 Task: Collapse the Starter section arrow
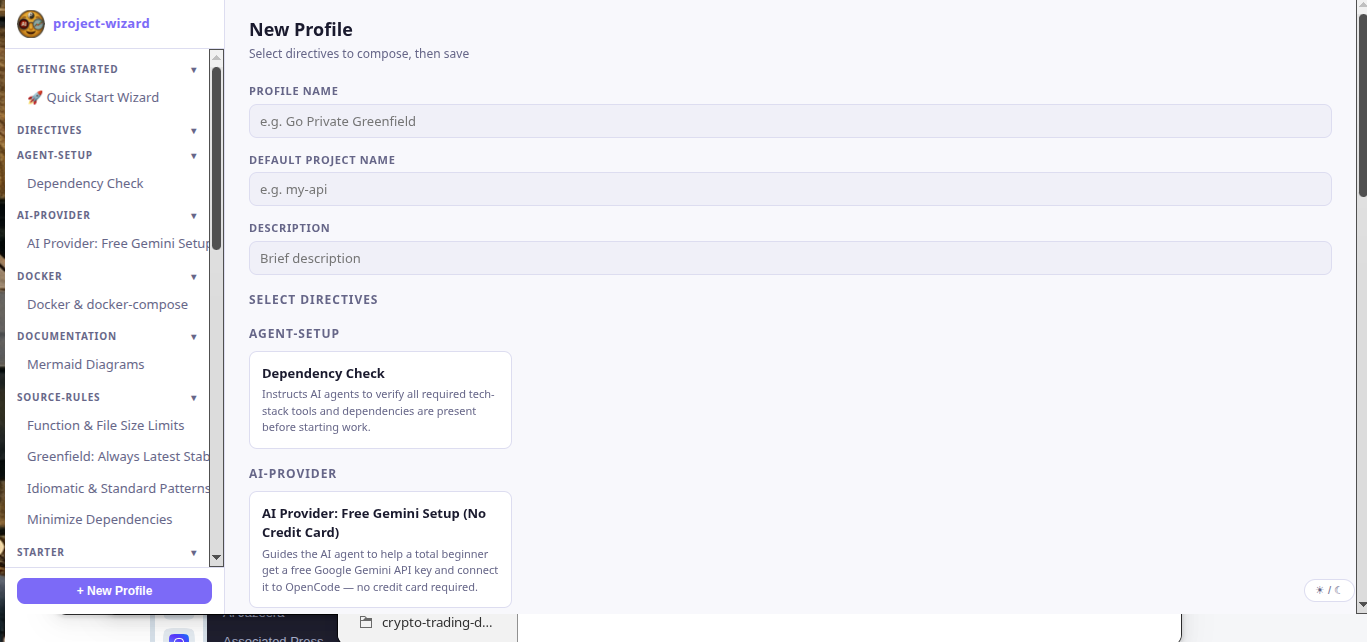tap(194, 553)
